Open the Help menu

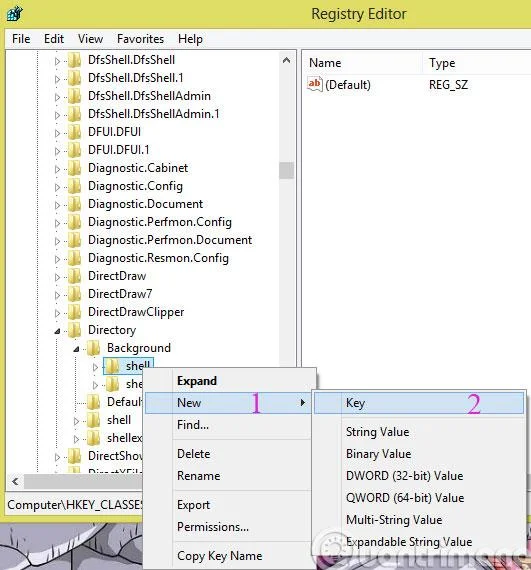tap(190, 39)
